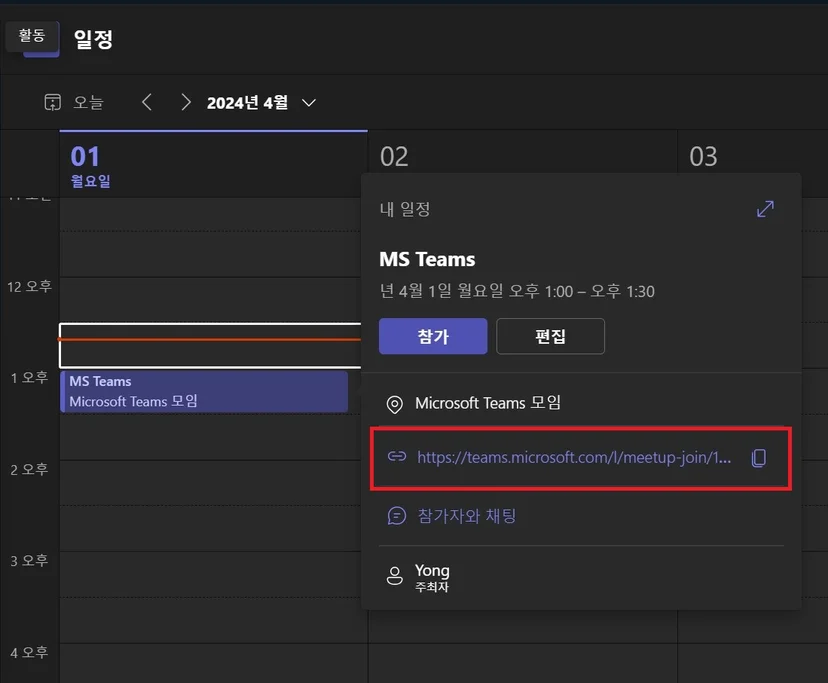Open the teams.microsoft.com meetup-join link

574,457
